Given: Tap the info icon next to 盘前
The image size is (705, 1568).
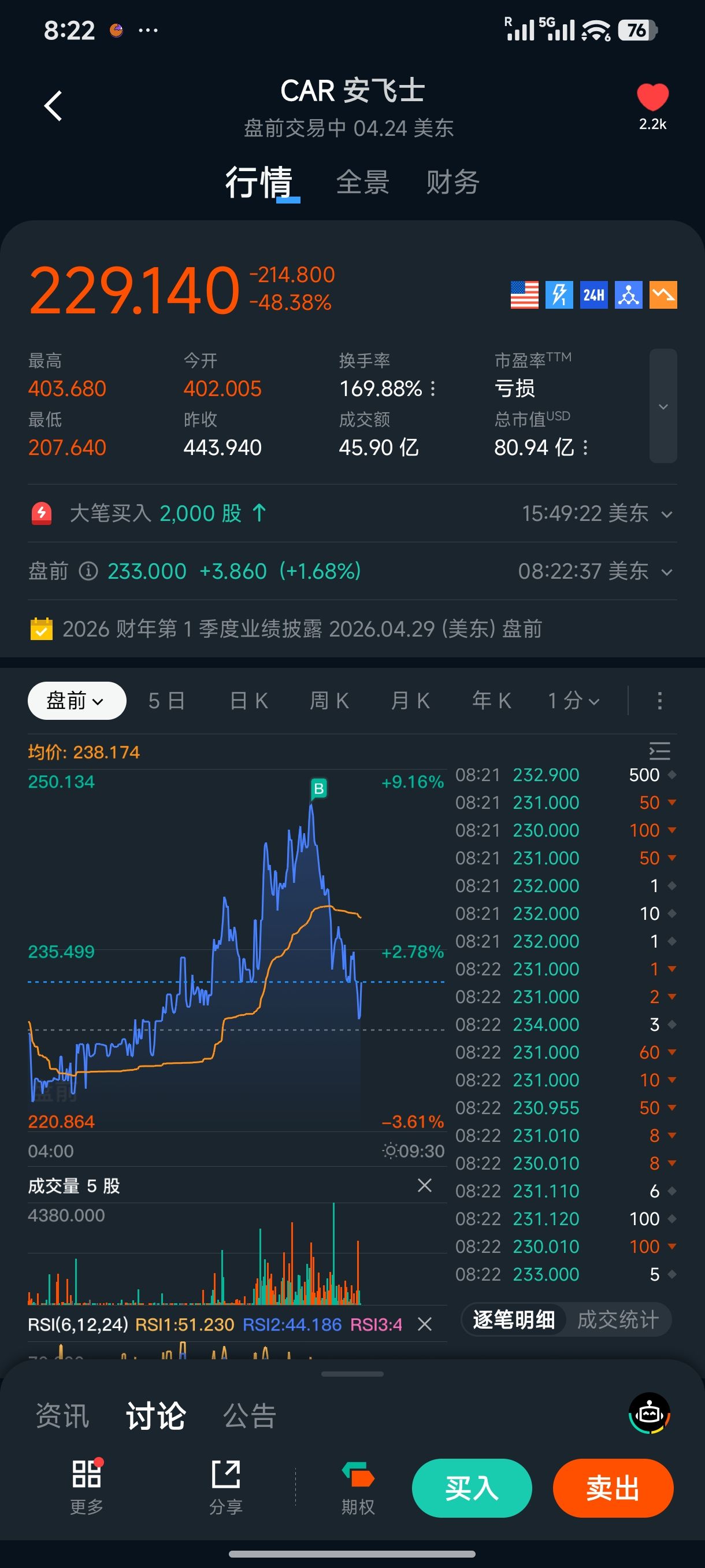Looking at the screenshot, I should (88, 571).
